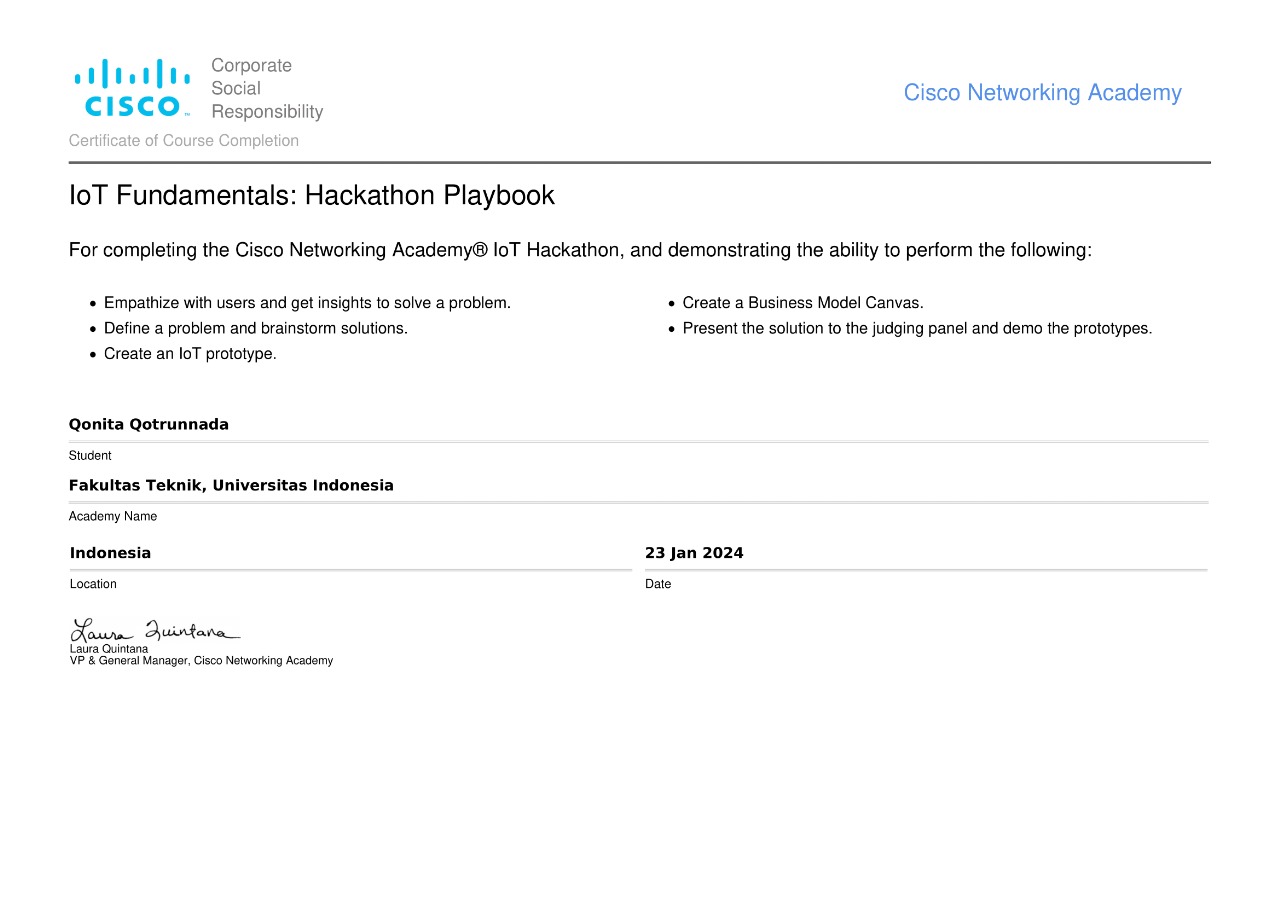Select the bullet beside Empathize with users line

point(93,302)
